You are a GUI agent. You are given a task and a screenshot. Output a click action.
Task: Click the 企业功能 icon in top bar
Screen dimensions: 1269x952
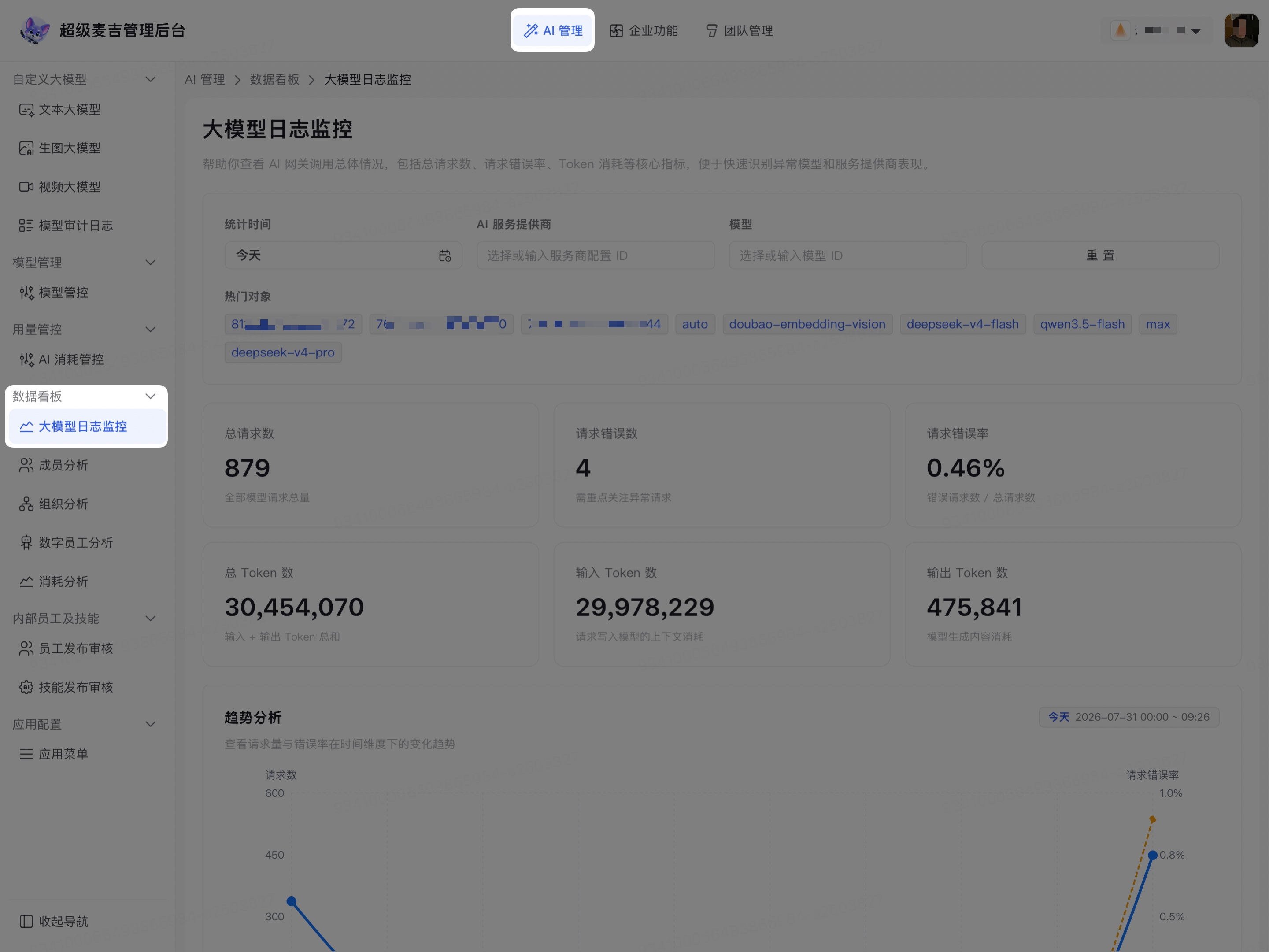[x=616, y=31]
